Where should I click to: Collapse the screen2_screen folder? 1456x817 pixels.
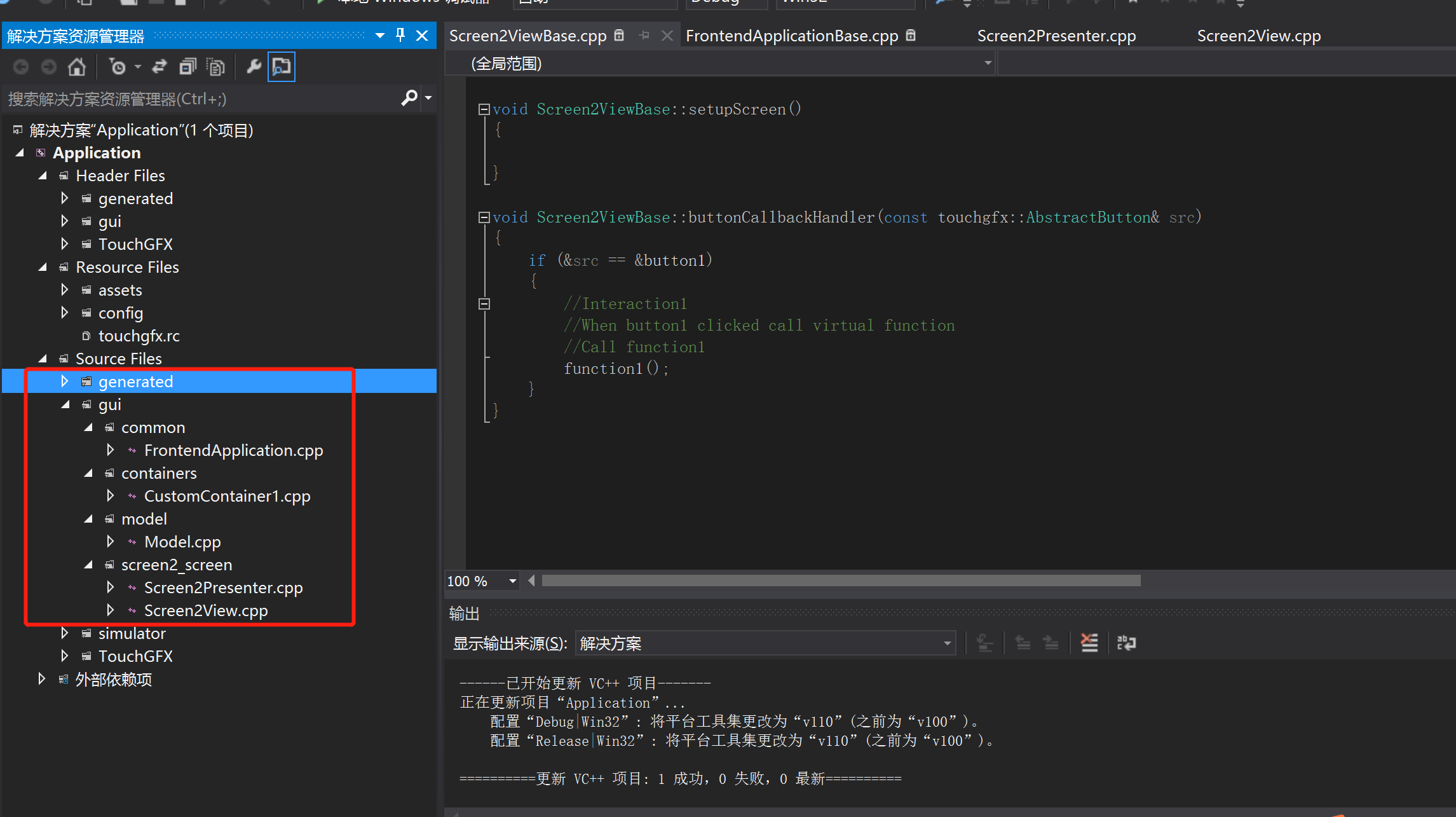pyautogui.click(x=88, y=565)
